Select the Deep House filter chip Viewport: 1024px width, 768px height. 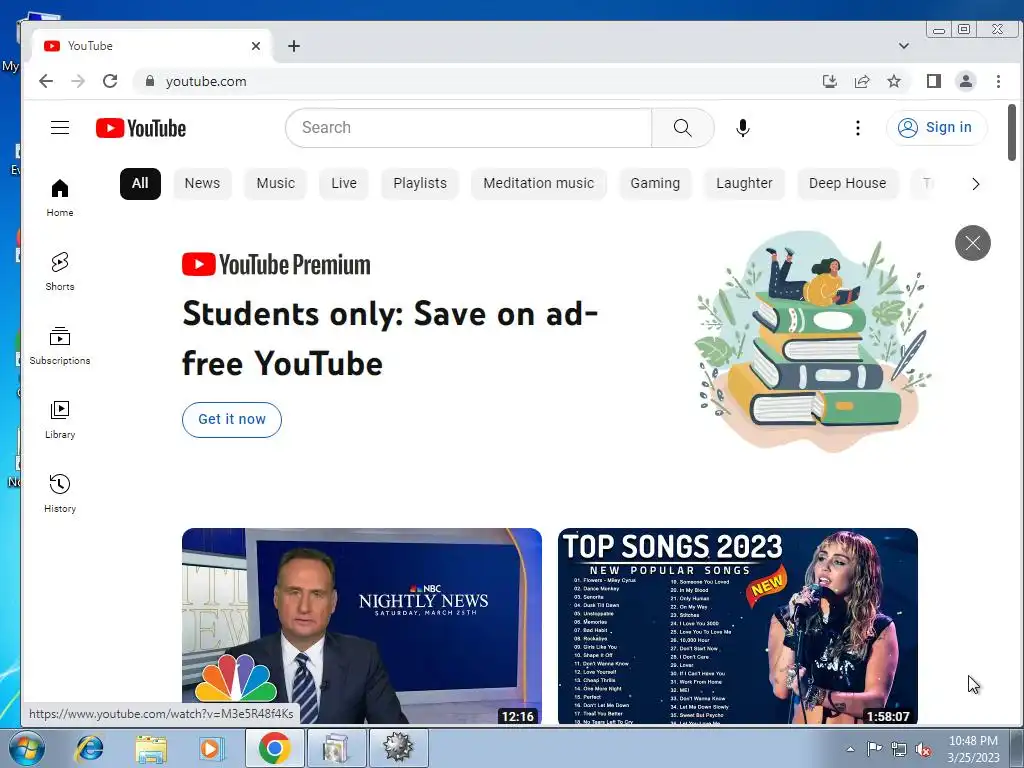point(848,184)
